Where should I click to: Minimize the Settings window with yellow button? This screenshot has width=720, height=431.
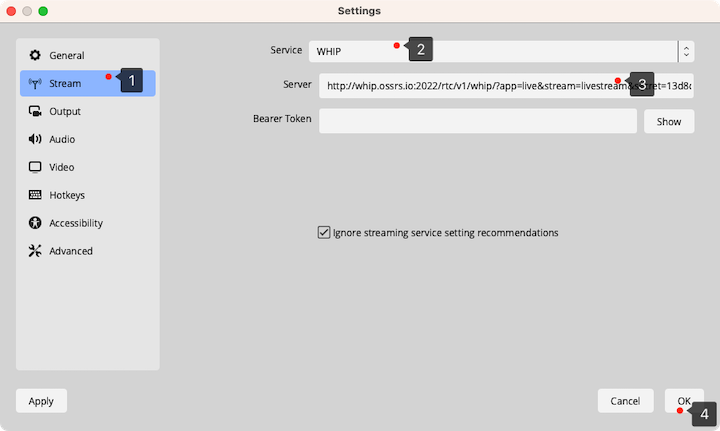tap(28, 11)
